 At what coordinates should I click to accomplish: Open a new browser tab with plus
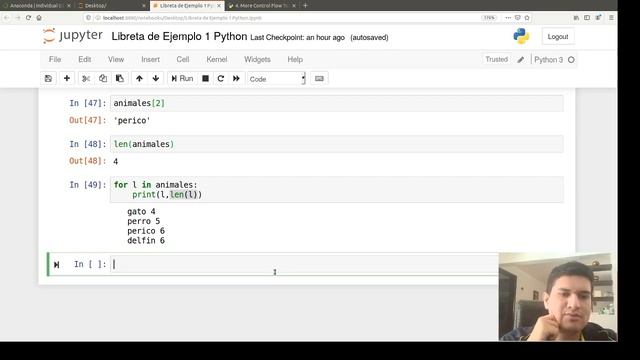coord(305,6)
